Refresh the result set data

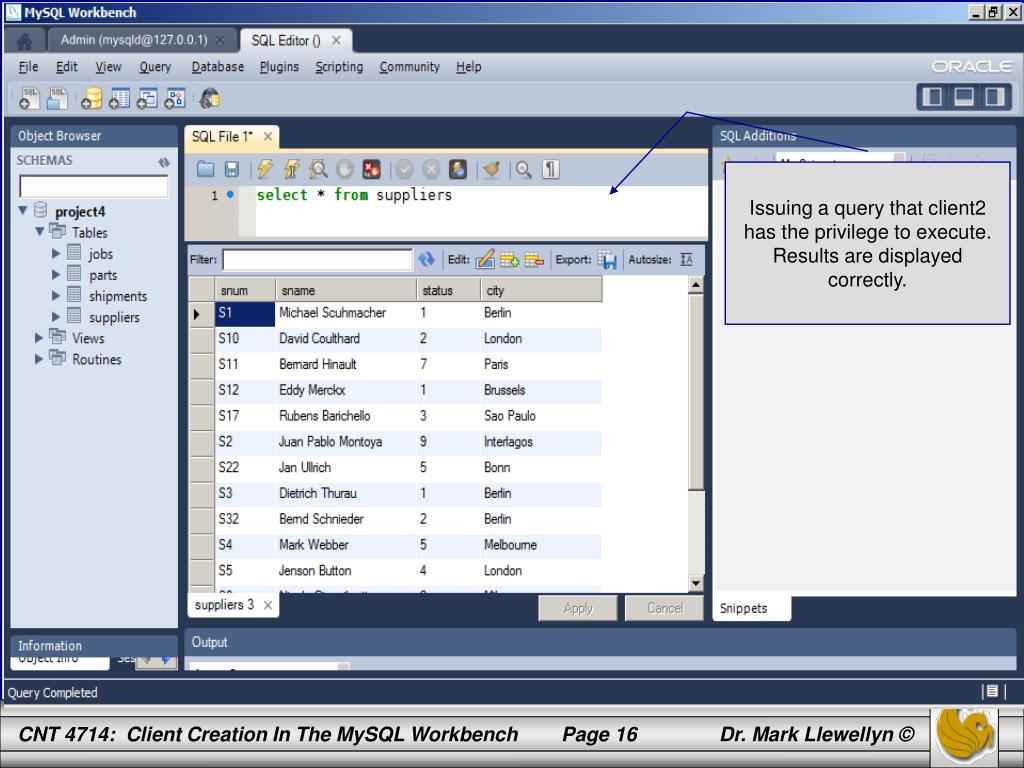click(x=426, y=260)
